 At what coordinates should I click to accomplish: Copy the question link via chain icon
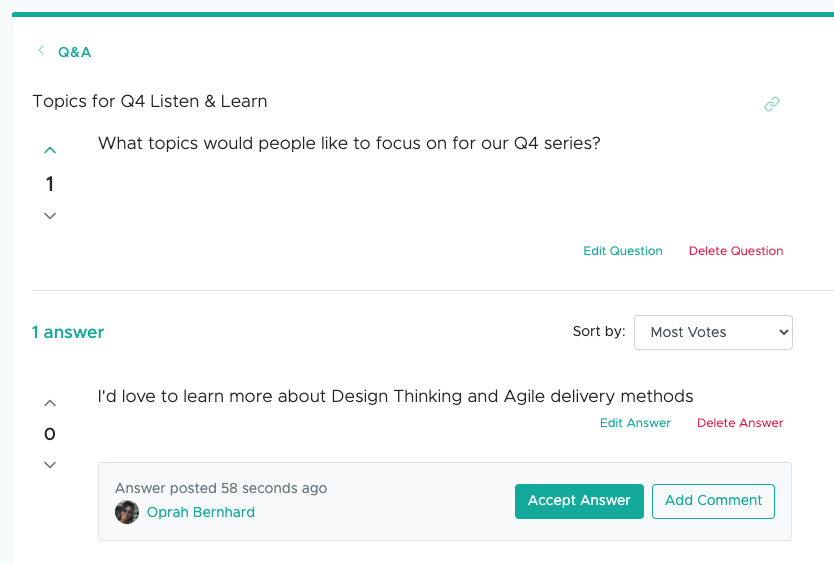(772, 104)
